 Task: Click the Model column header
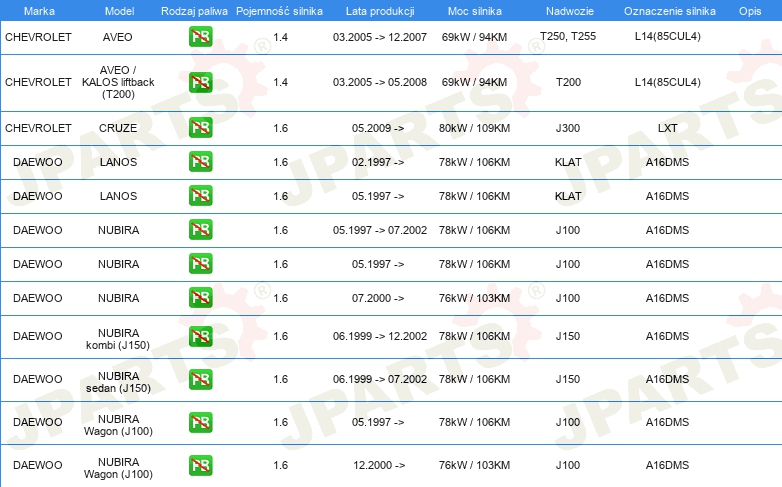119,11
